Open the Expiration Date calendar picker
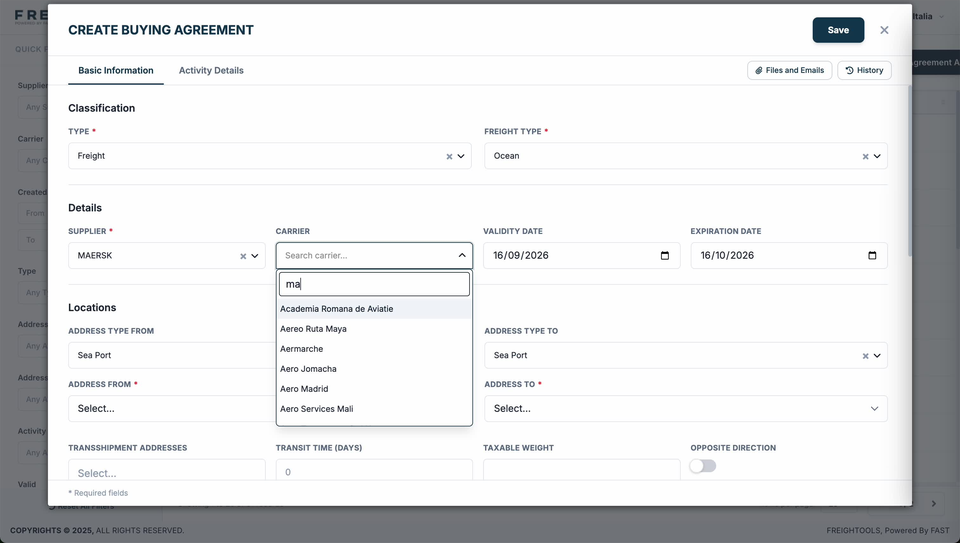The height and width of the screenshot is (543, 960). 872,256
